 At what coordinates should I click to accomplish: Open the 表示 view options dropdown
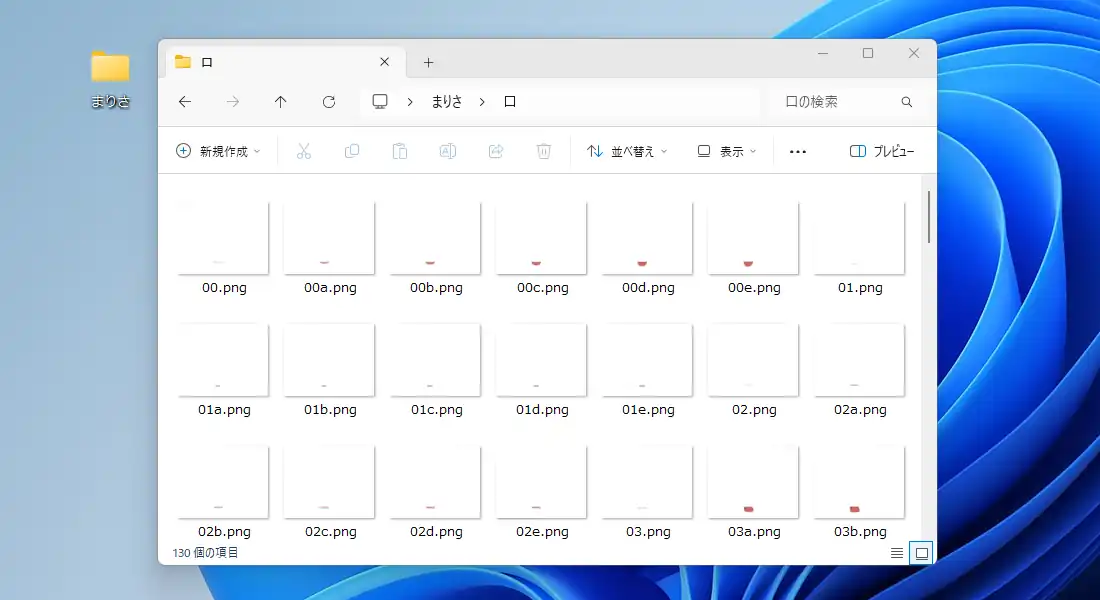(x=727, y=151)
